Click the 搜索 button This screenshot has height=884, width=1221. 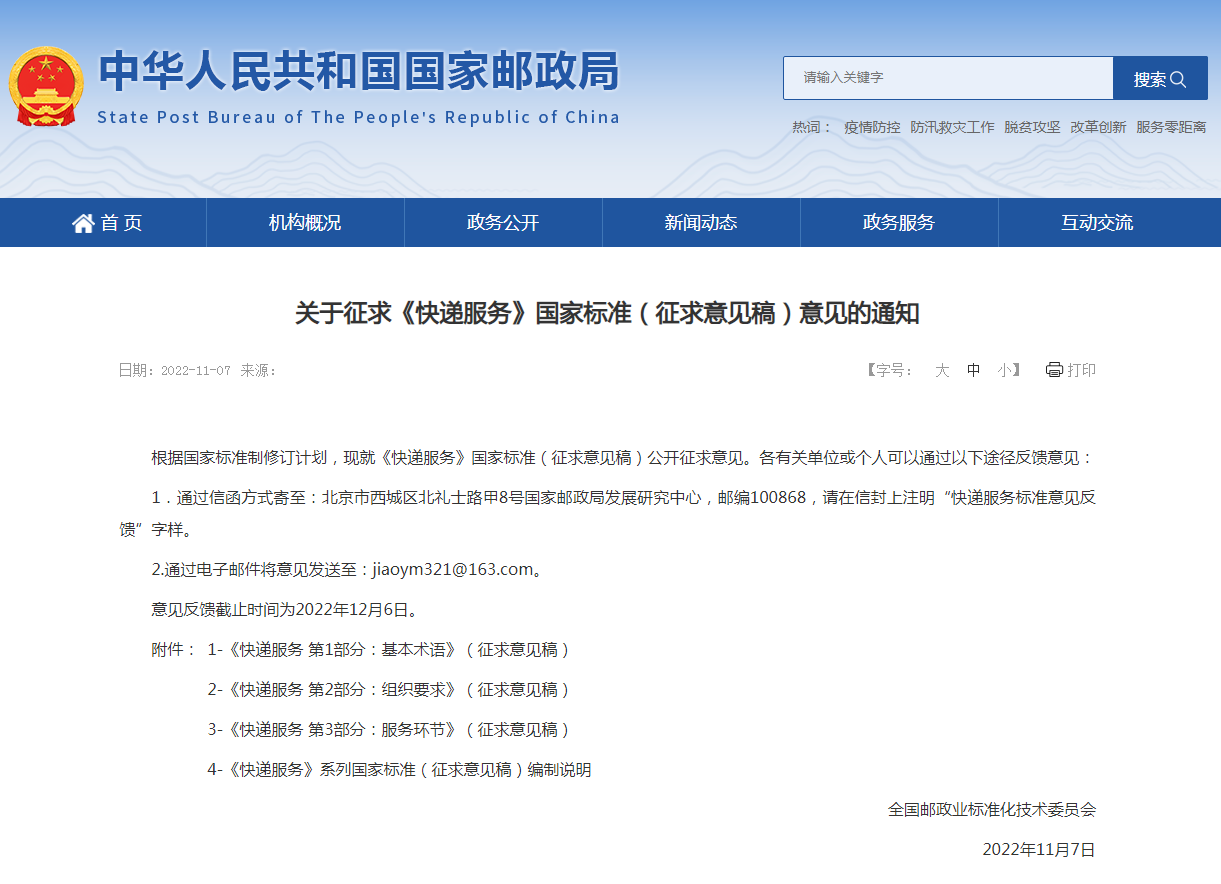(1160, 78)
